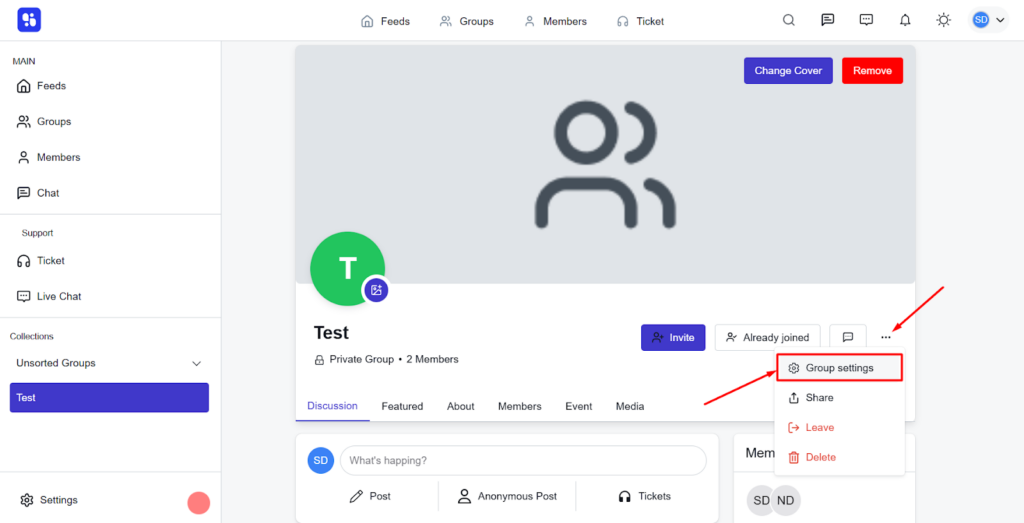1024x523 pixels.
Task: Open Settings at bottom of sidebar
Action: click(x=49, y=500)
